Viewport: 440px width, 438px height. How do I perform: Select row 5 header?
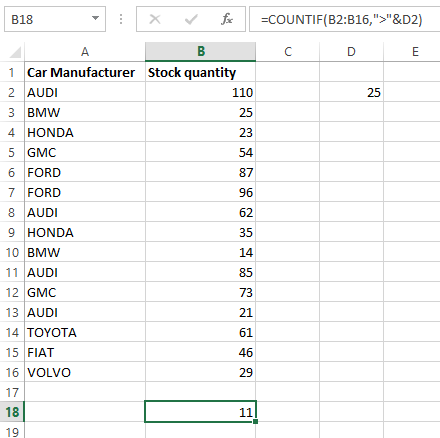tap(12, 152)
